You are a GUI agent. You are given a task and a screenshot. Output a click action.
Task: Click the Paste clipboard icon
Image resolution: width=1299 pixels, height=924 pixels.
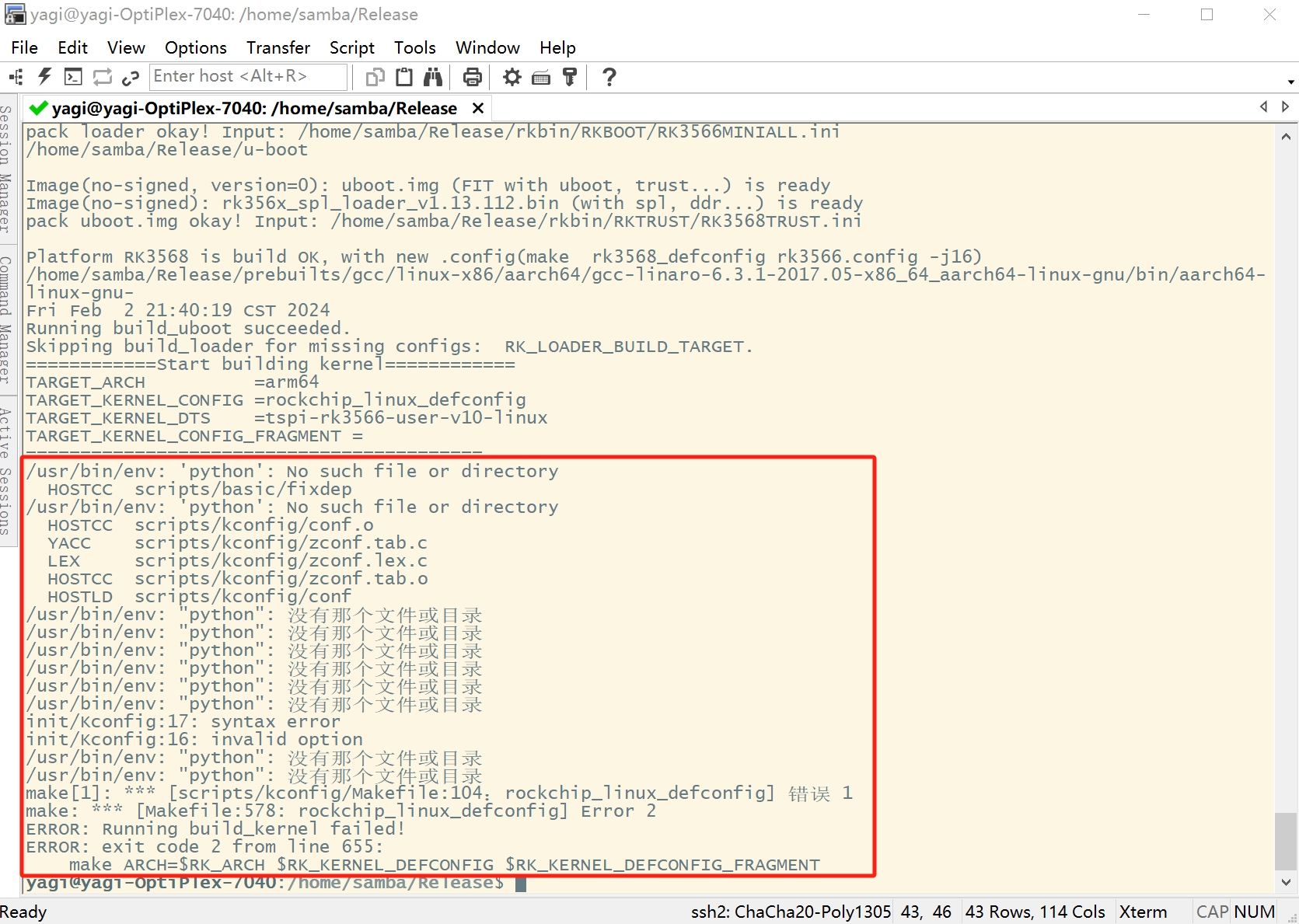tap(404, 77)
